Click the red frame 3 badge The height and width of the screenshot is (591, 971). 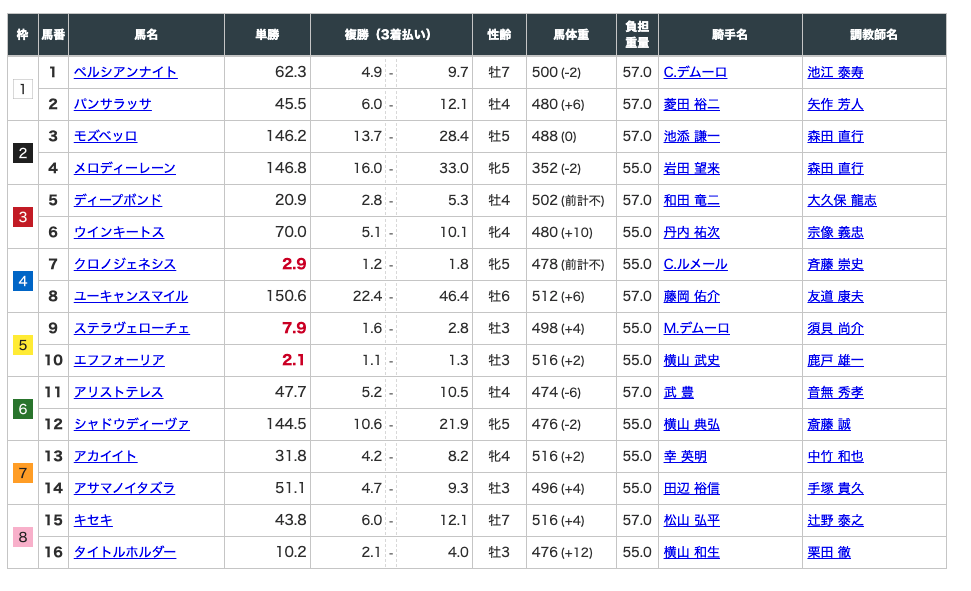(23, 216)
